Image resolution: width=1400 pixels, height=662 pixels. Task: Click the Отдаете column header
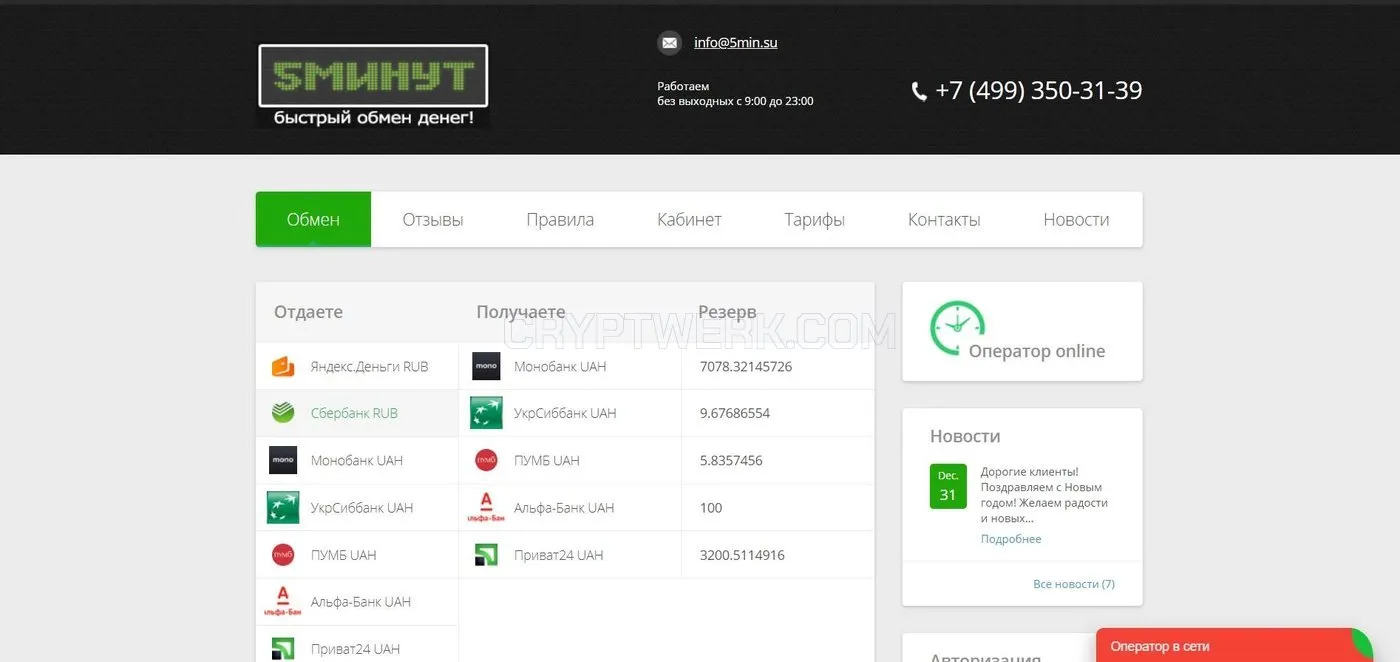tap(308, 312)
